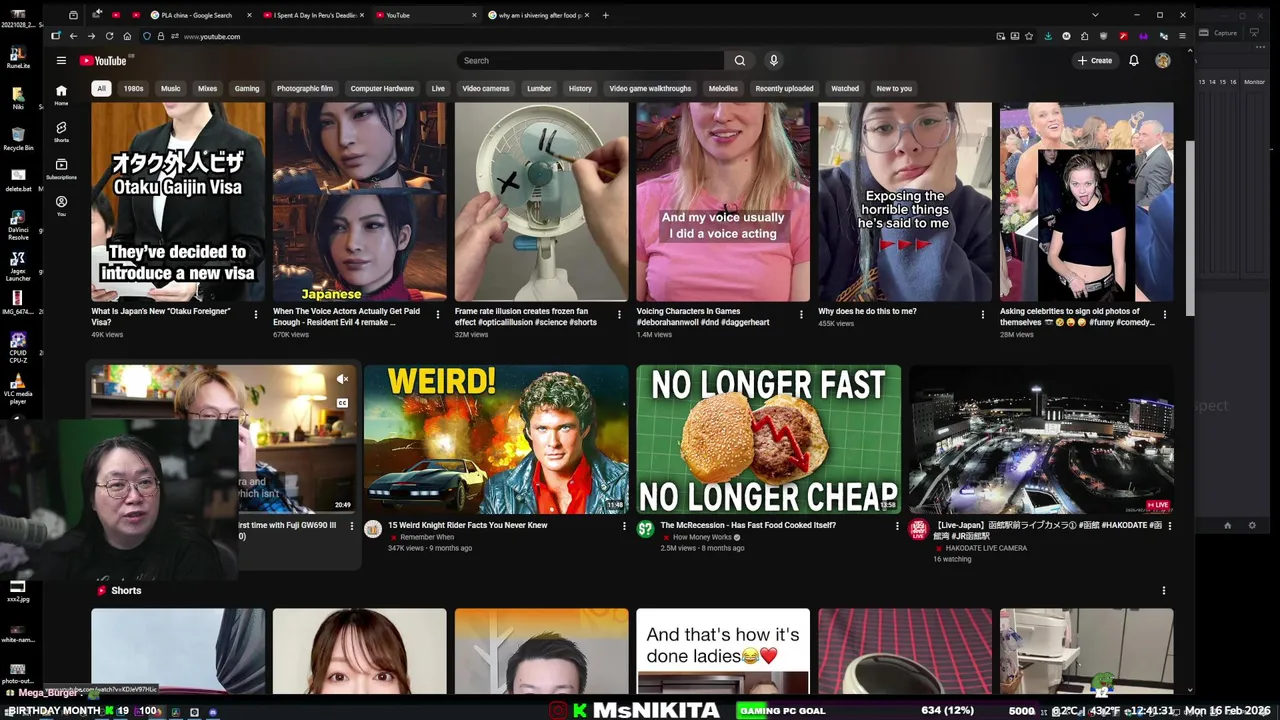Select the Computer Hardware filter chip
The image size is (1280, 720).
[382, 88]
